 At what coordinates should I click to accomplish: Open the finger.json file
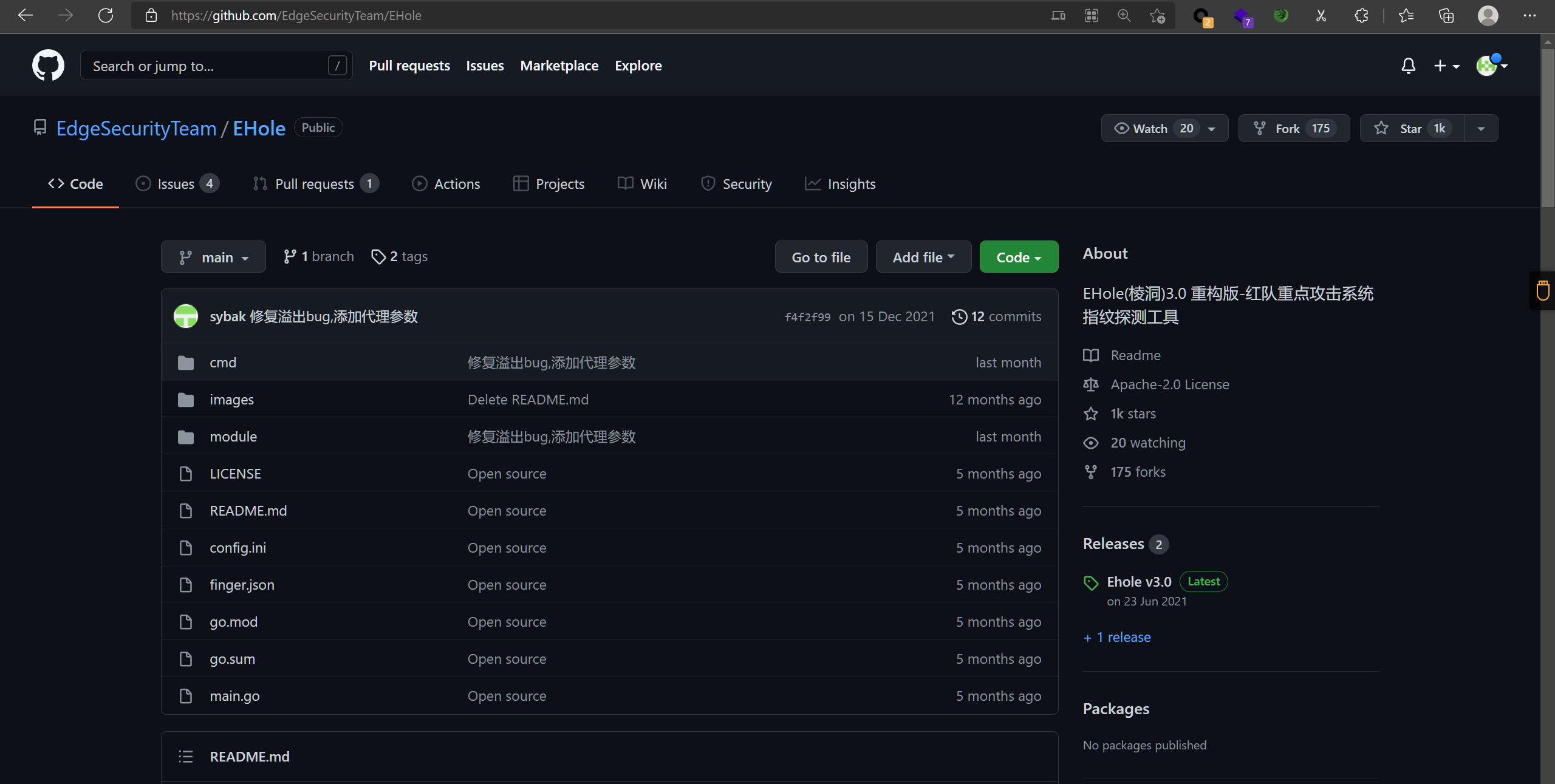(x=242, y=585)
